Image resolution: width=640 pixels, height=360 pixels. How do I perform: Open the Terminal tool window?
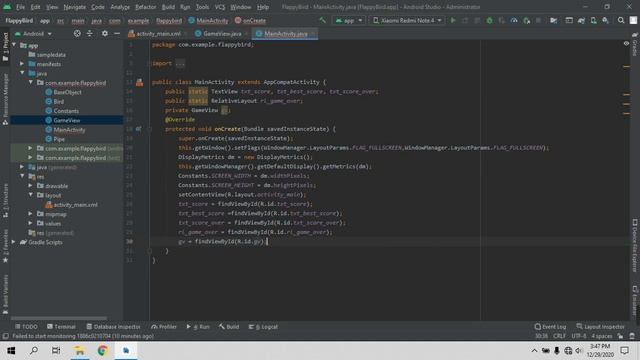[61, 327]
